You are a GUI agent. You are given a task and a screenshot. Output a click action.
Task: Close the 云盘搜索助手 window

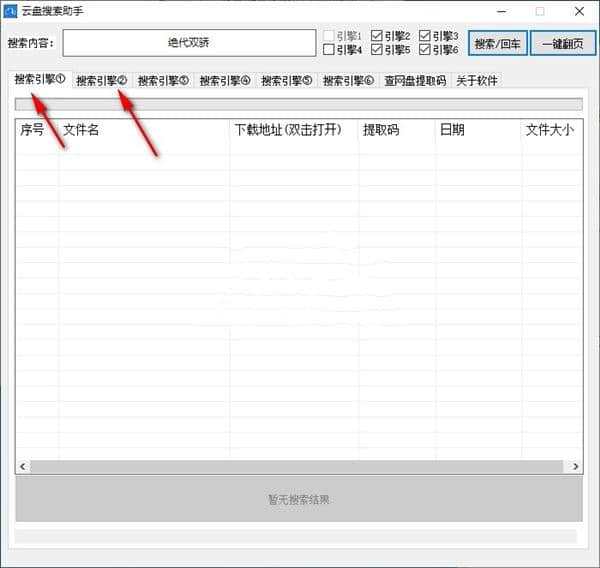coord(579,11)
